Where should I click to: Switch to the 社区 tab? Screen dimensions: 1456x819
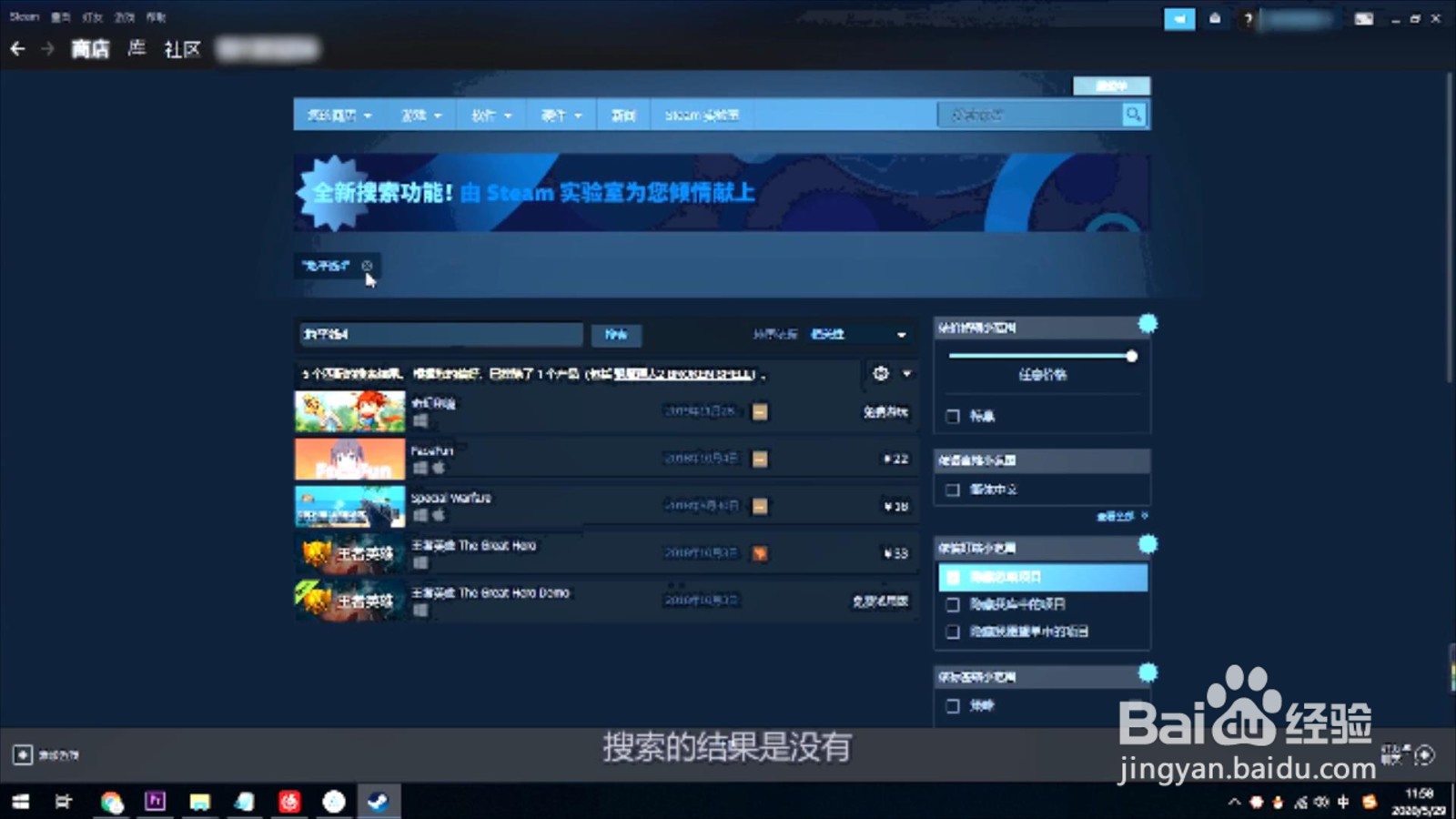[182, 49]
